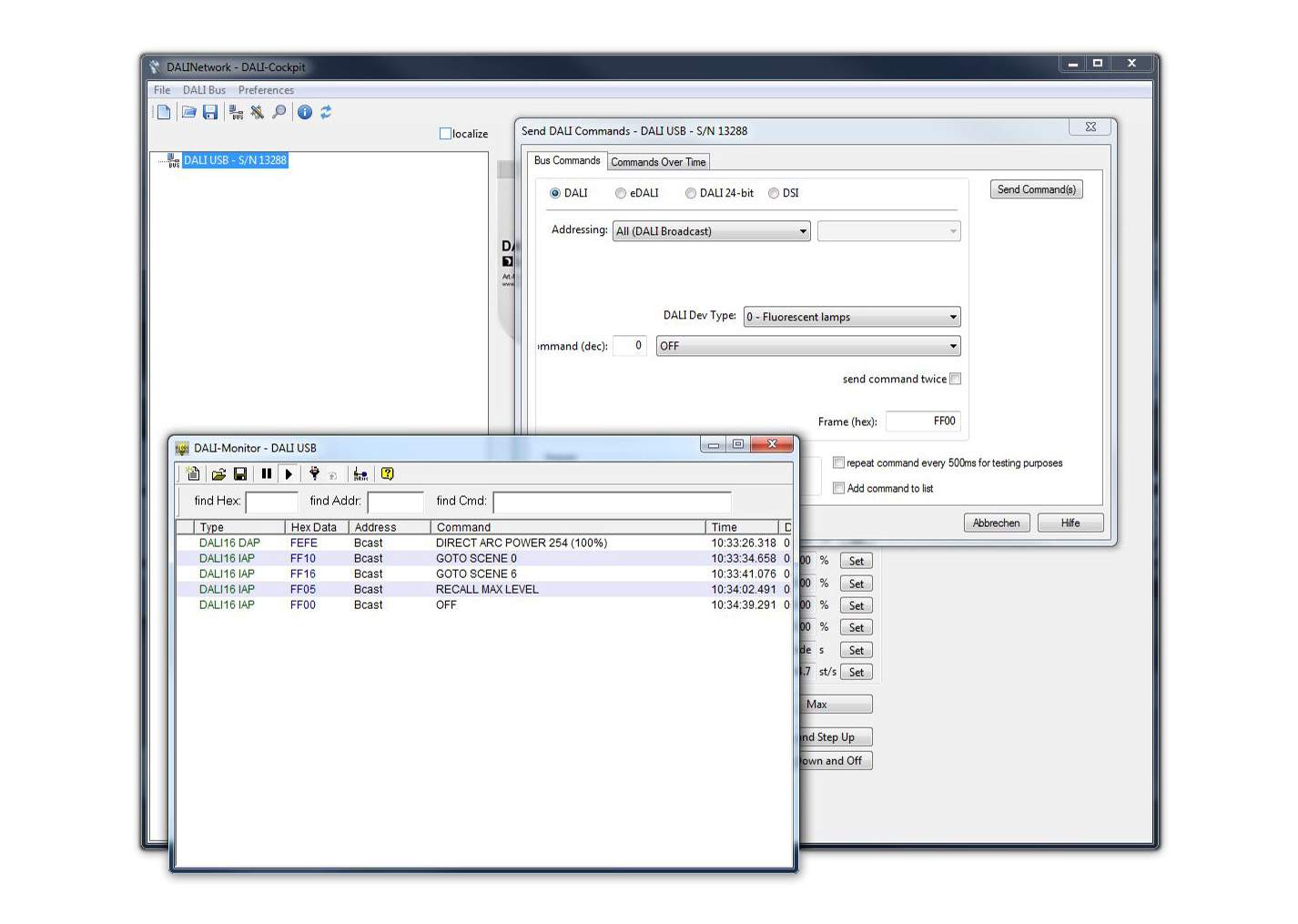This screenshot has height=924, width=1298.
Task: Click the play button in DALI-Monitor
Action: click(289, 473)
